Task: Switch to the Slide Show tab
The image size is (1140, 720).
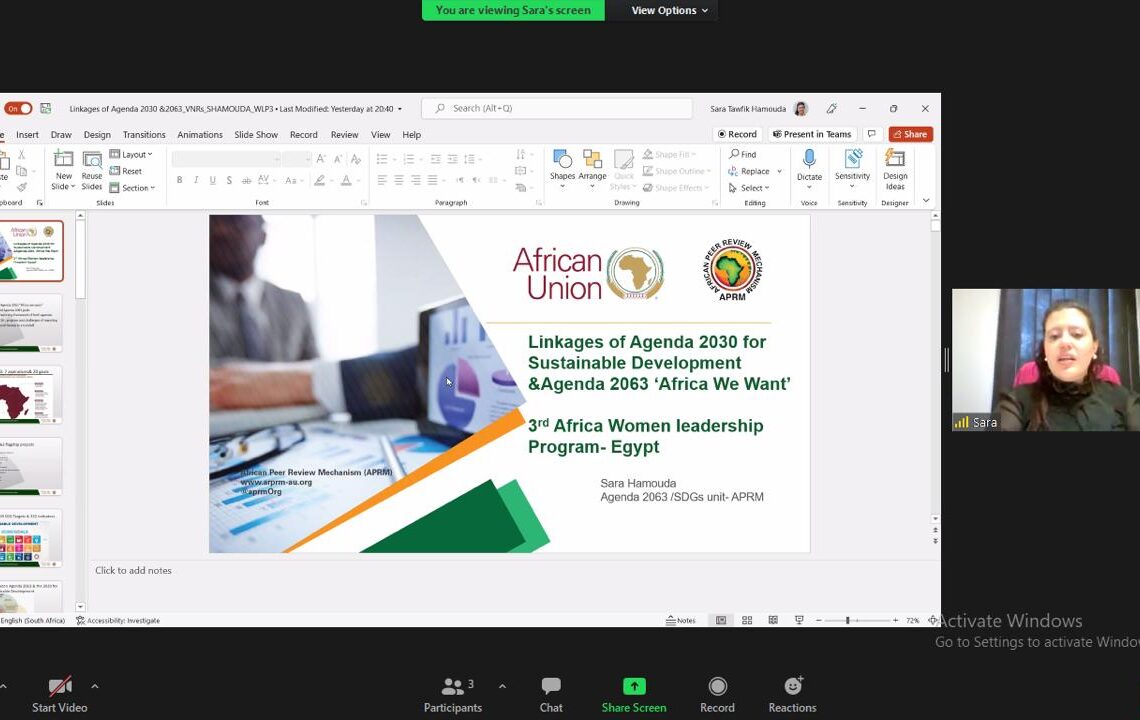Action: tap(256, 134)
